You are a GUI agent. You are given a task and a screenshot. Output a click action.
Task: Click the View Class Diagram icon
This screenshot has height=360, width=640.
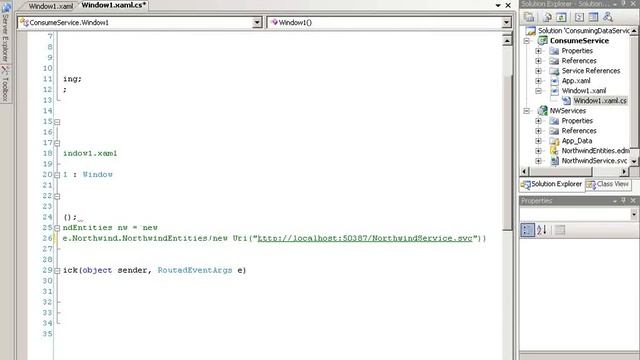[608, 17]
